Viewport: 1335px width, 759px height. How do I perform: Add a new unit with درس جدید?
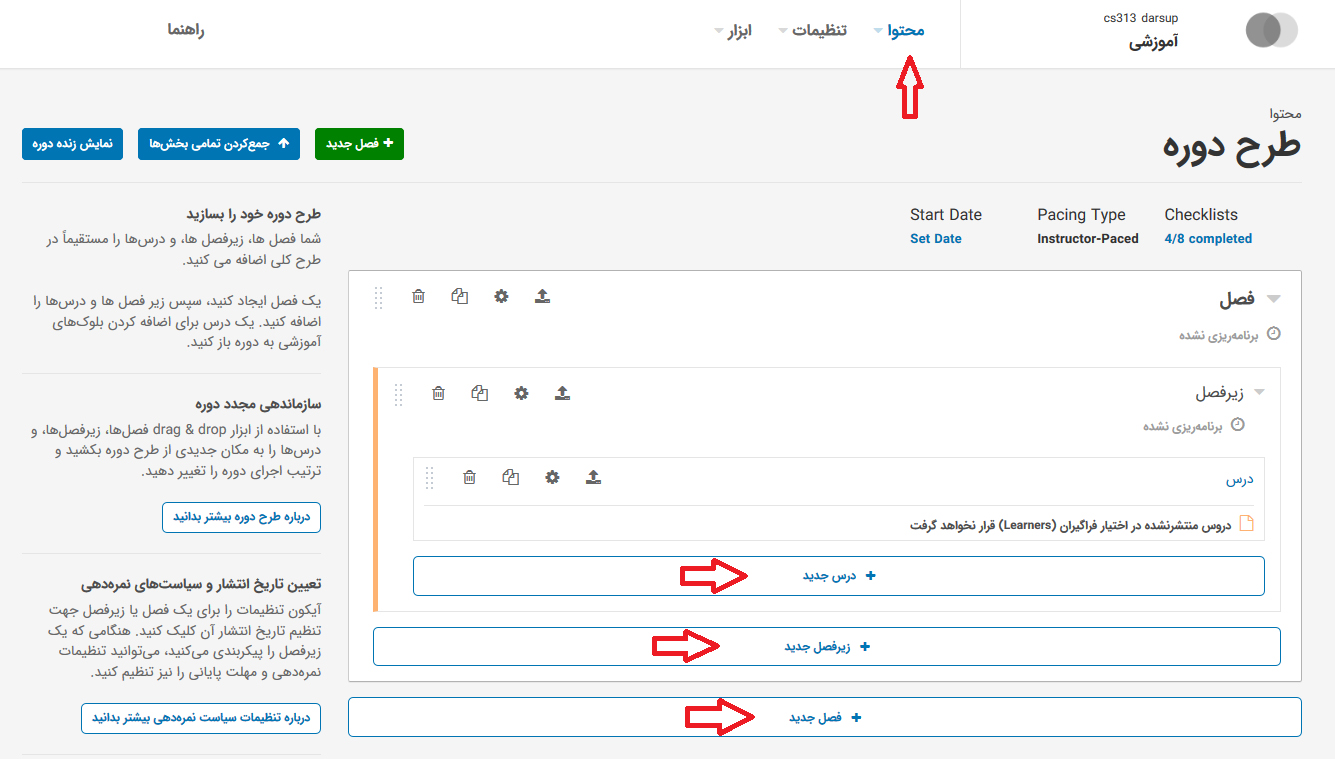tap(838, 576)
